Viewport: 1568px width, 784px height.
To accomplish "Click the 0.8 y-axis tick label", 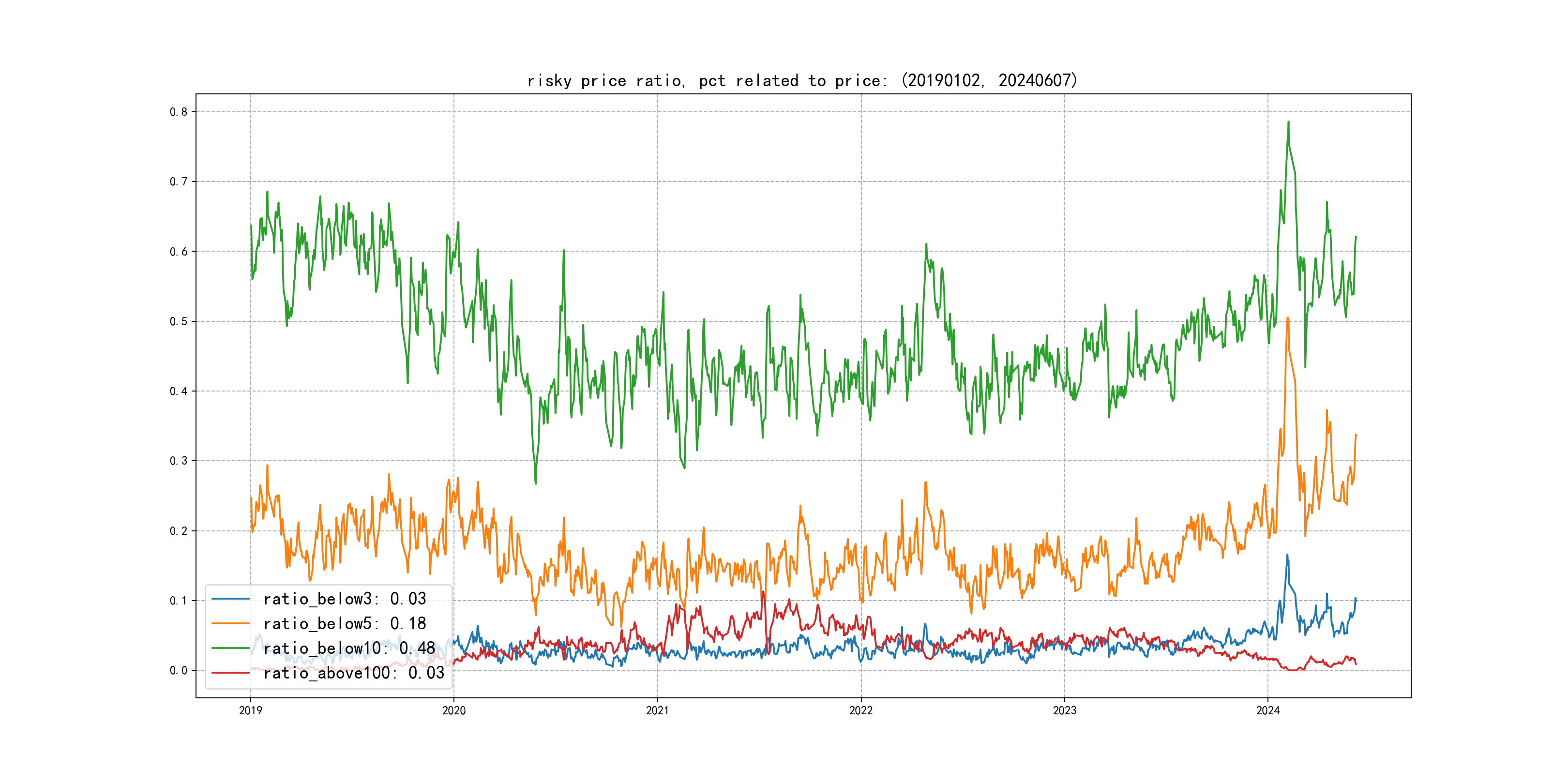I will click(x=179, y=112).
